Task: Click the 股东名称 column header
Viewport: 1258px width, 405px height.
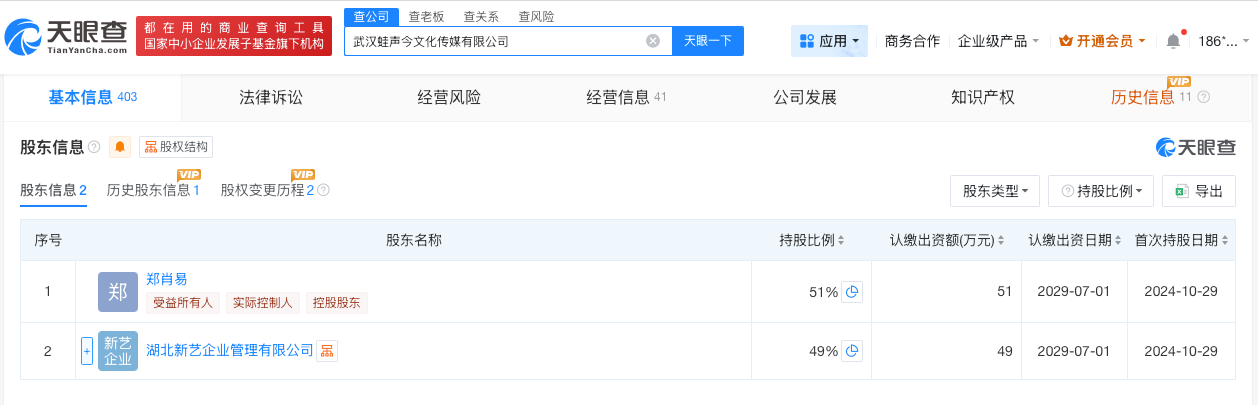Action: [414, 240]
